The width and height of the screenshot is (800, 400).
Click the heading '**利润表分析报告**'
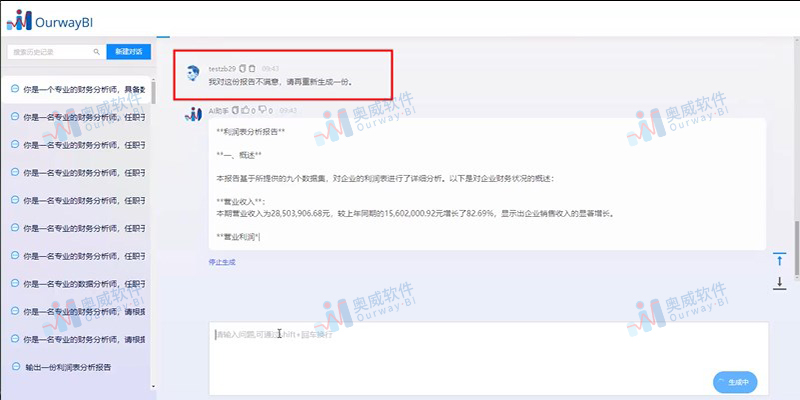(x=251, y=131)
